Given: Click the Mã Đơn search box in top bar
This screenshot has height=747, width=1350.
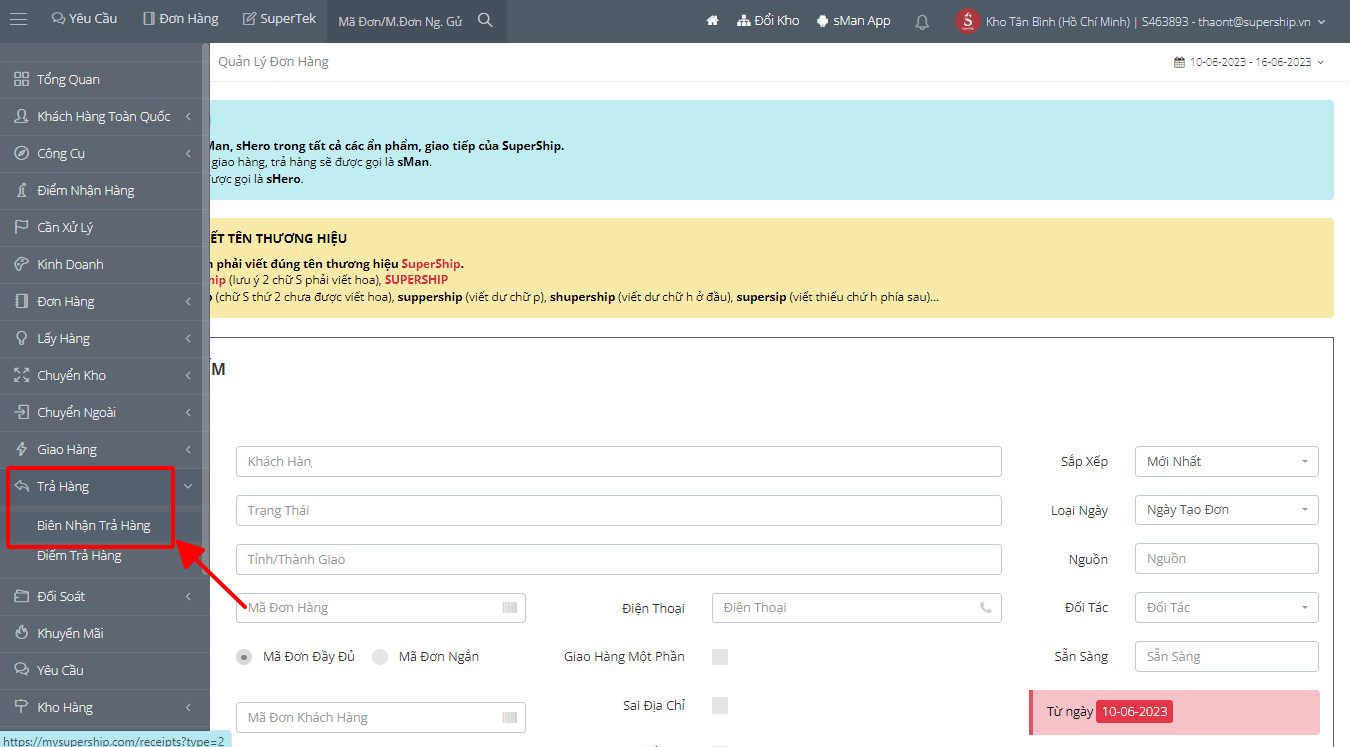Looking at the screenshot, I should [x=402, y=21].
